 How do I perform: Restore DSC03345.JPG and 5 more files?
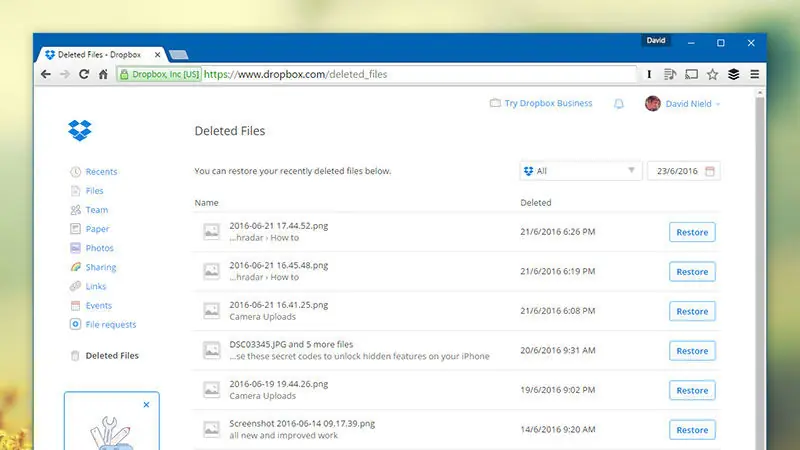click(692, 351)
